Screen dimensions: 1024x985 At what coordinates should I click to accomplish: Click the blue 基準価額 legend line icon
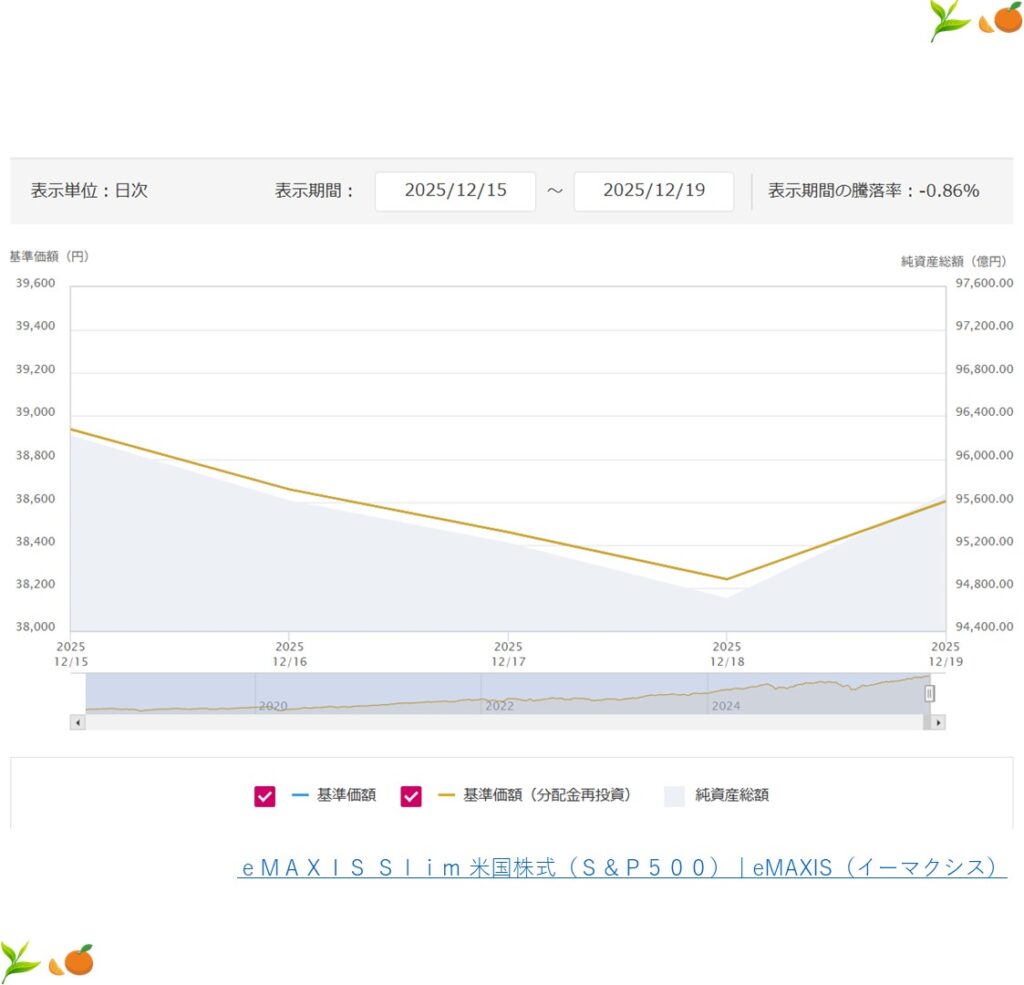click(x=300, y=796)
